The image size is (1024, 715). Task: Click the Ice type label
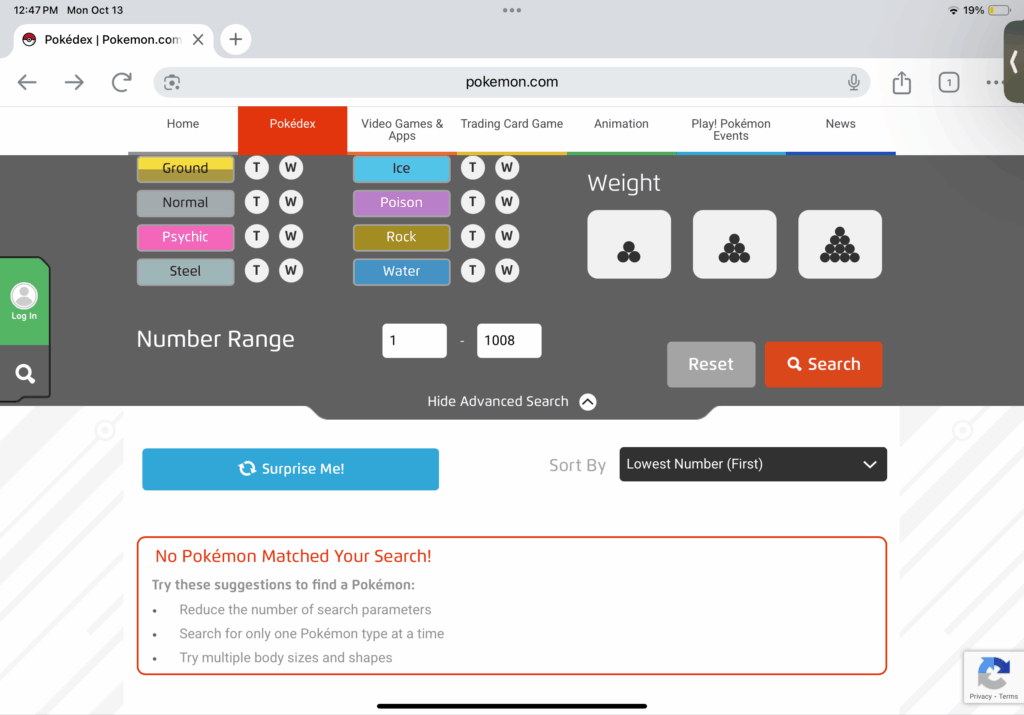(x=402, y=168)
